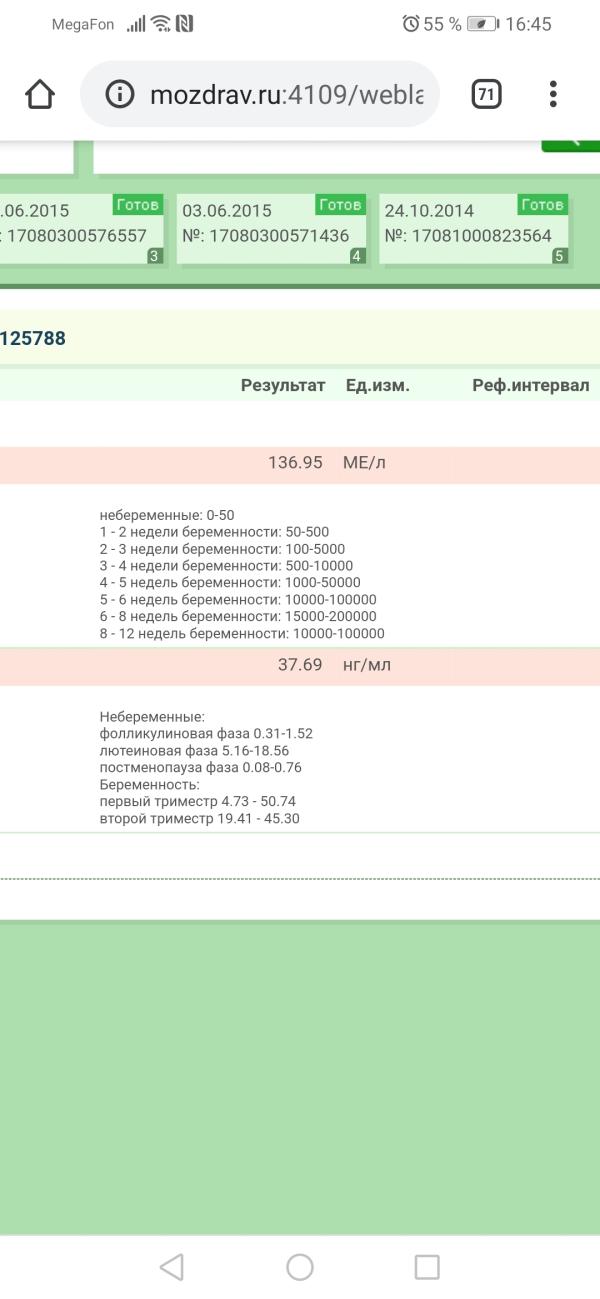
Task: Tap line небеременные: 0-50
Action: coord(167,515)
